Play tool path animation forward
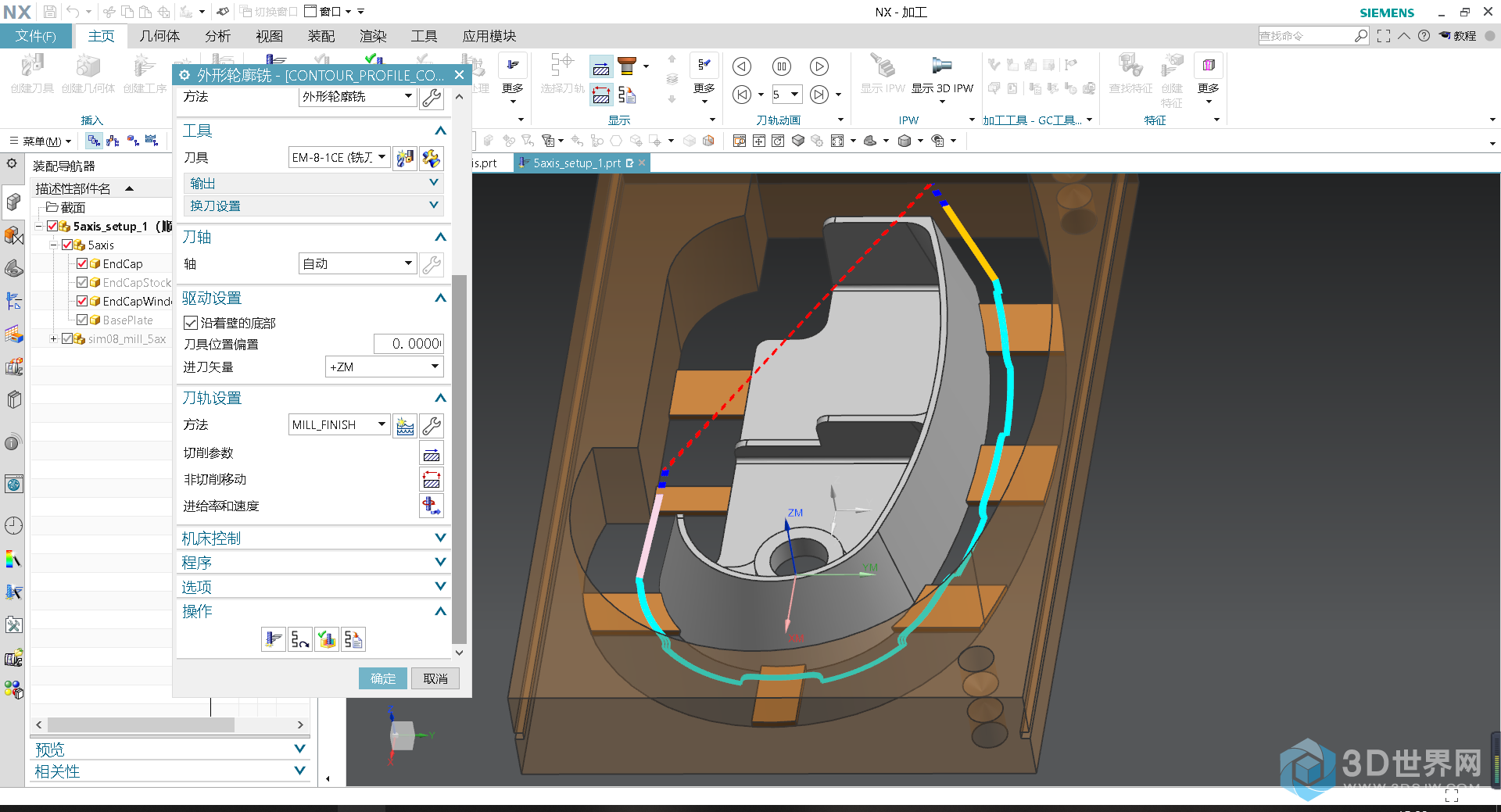 (x=819, y=66)
